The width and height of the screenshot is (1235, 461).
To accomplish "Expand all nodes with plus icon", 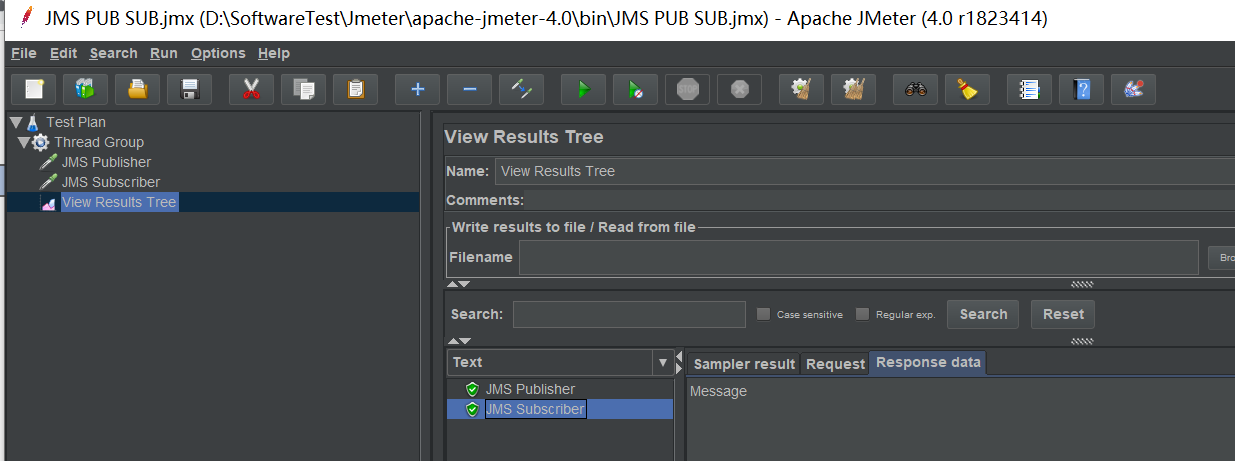I will pyautogui.click(x=417, y=89).
